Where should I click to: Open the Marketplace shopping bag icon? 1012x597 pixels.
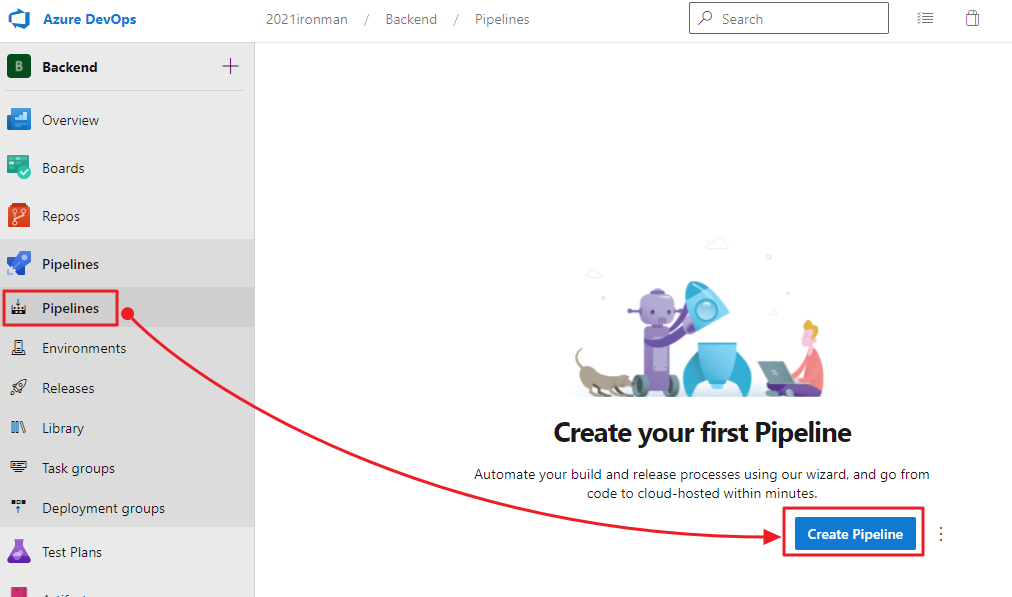pyautogui.click(x=973, y=18)
